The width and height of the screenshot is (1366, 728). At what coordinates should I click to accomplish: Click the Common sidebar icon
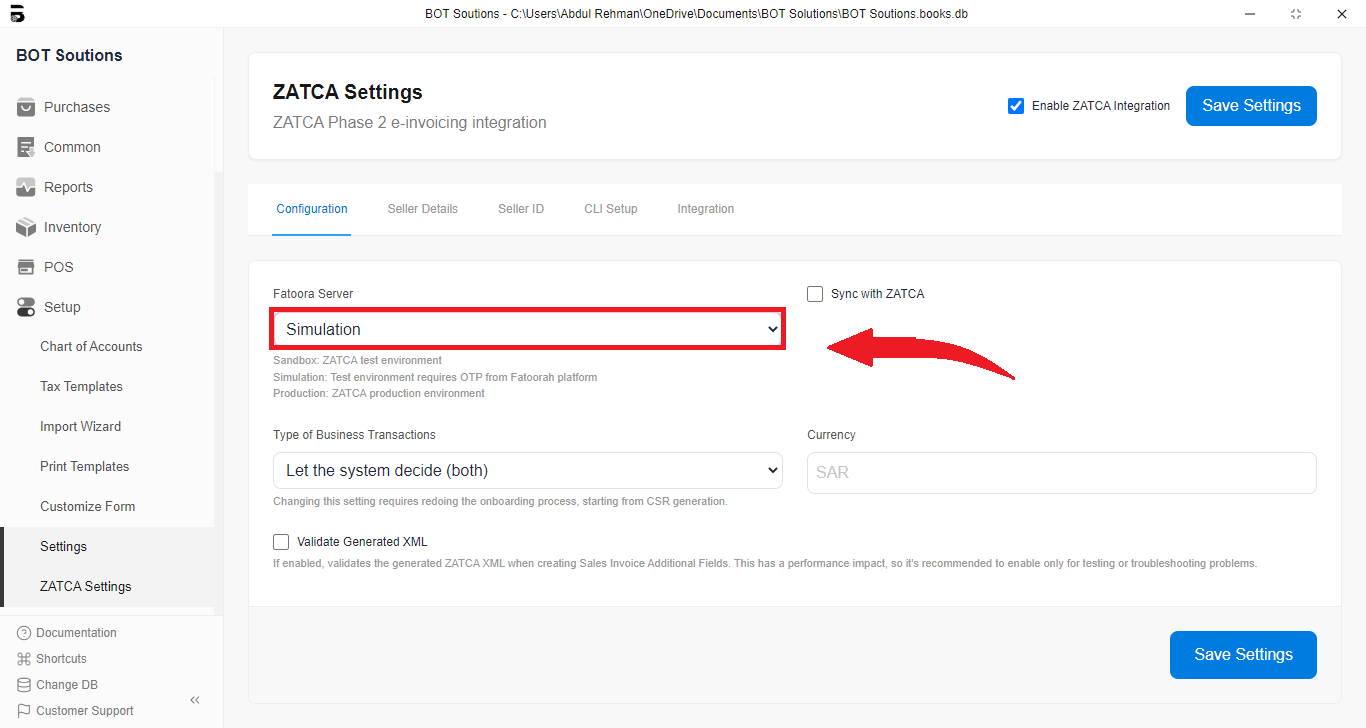coord(26,147)
